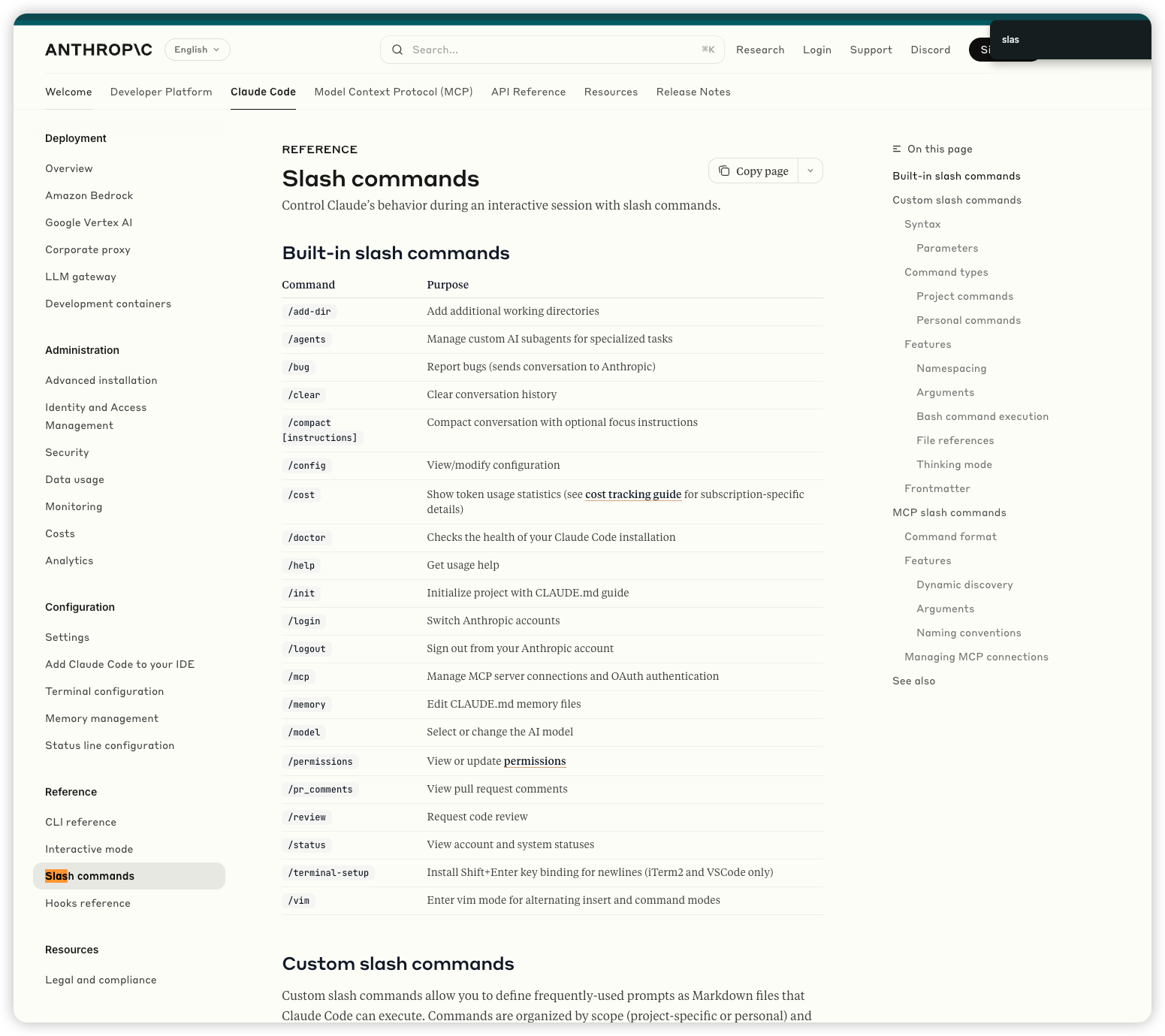Image resolution: width=1165 pixels, height=1036 pixels.
Task: Click the Copy page button
Action: coord(753,171)
